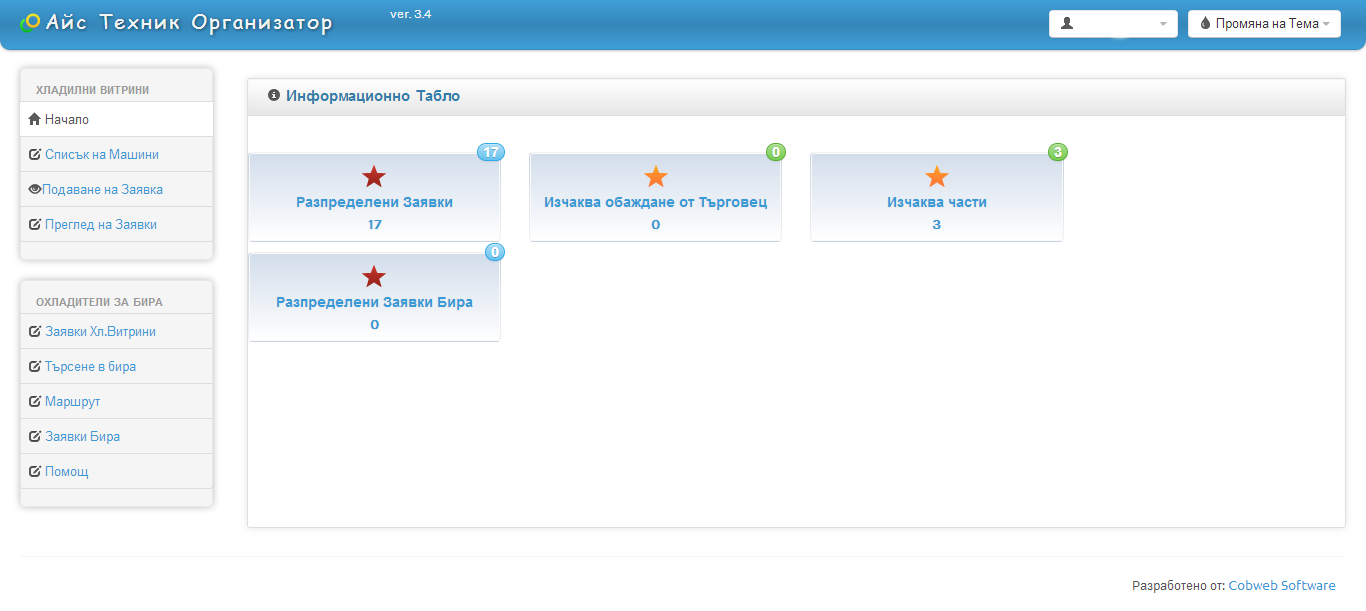Open Маршрут menu item
The width and height of the screenshot is (1366, 611).
click(x=116, y=402)
